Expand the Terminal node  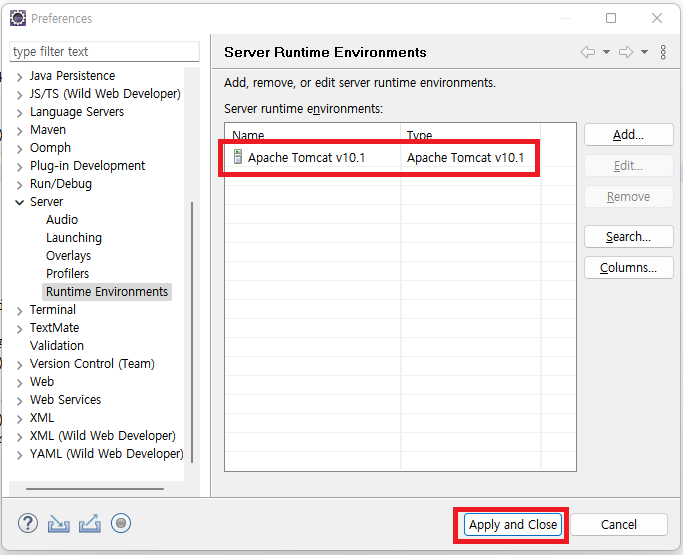(x=19, y=311)
